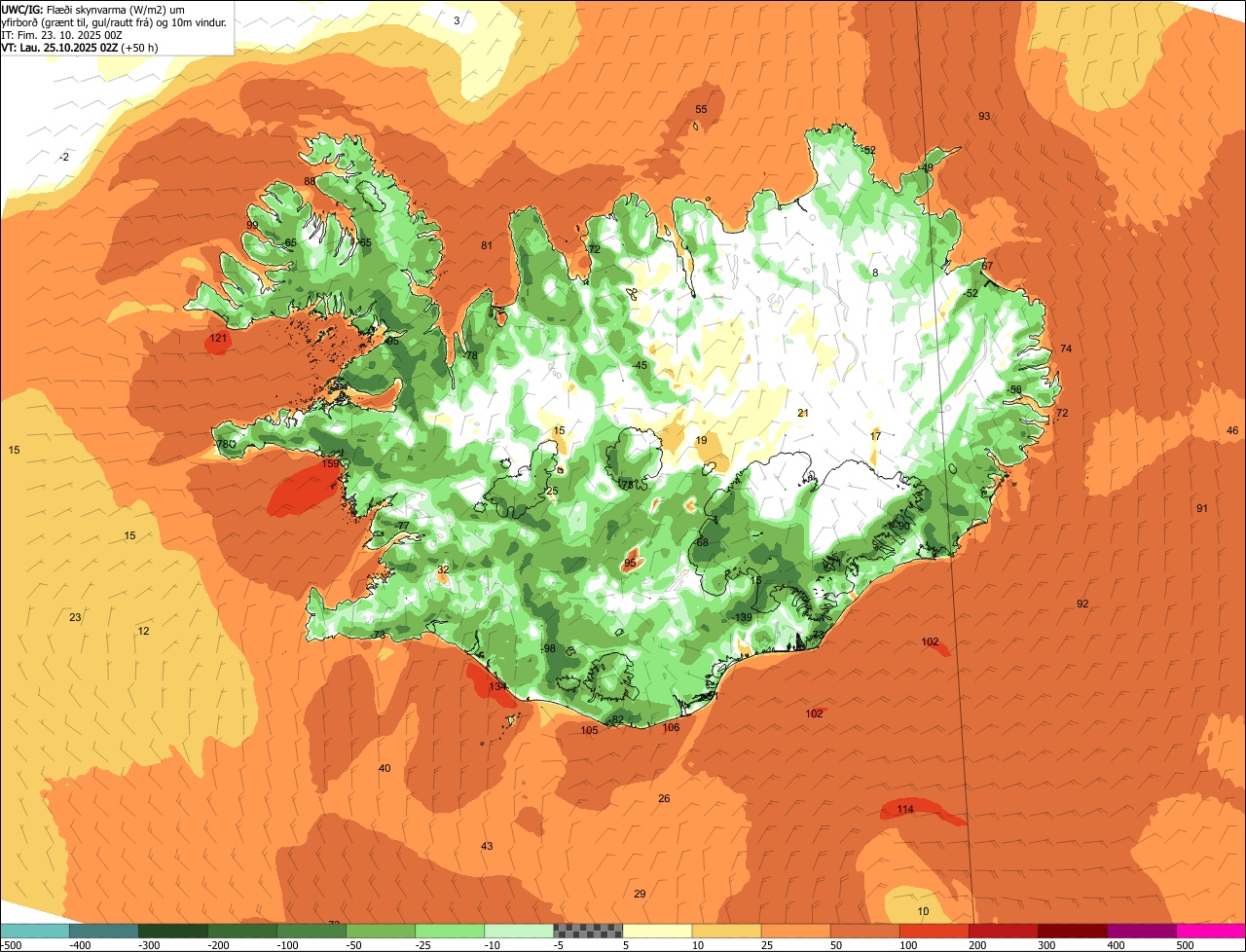This screenshot has width=1246, height=952.
Task: Click the map value 74 off the east coast
Action: coord(1066,349)
